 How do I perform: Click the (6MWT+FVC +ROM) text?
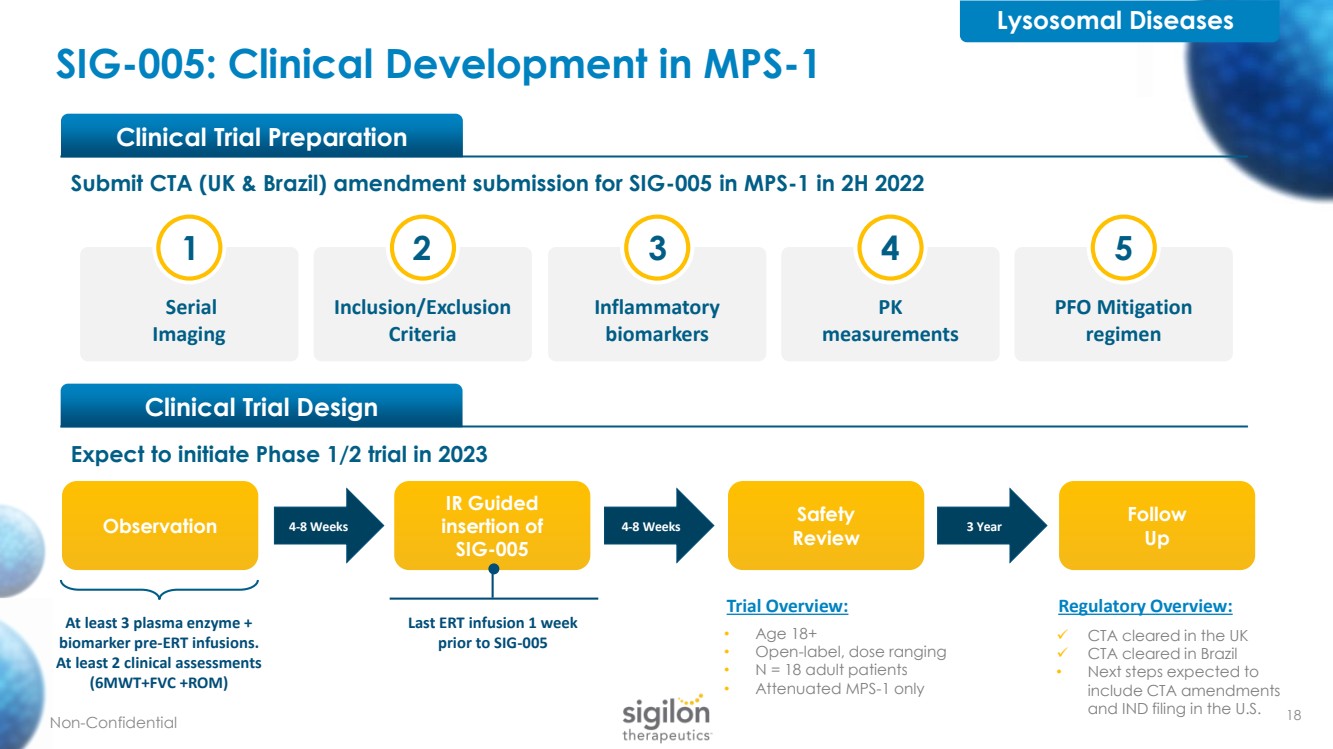point(159,683)
